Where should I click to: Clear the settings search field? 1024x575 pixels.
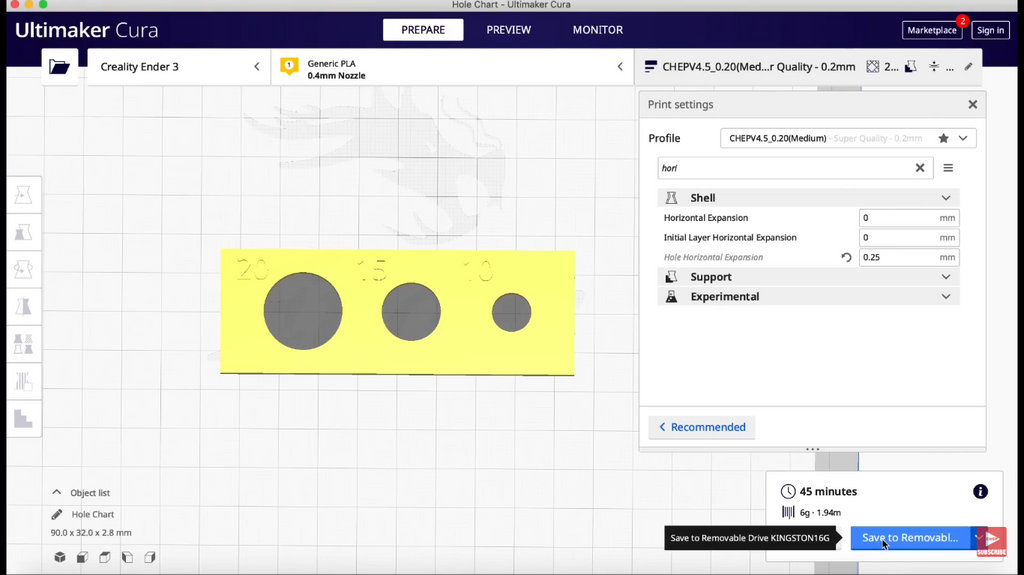tap(920, 168)
